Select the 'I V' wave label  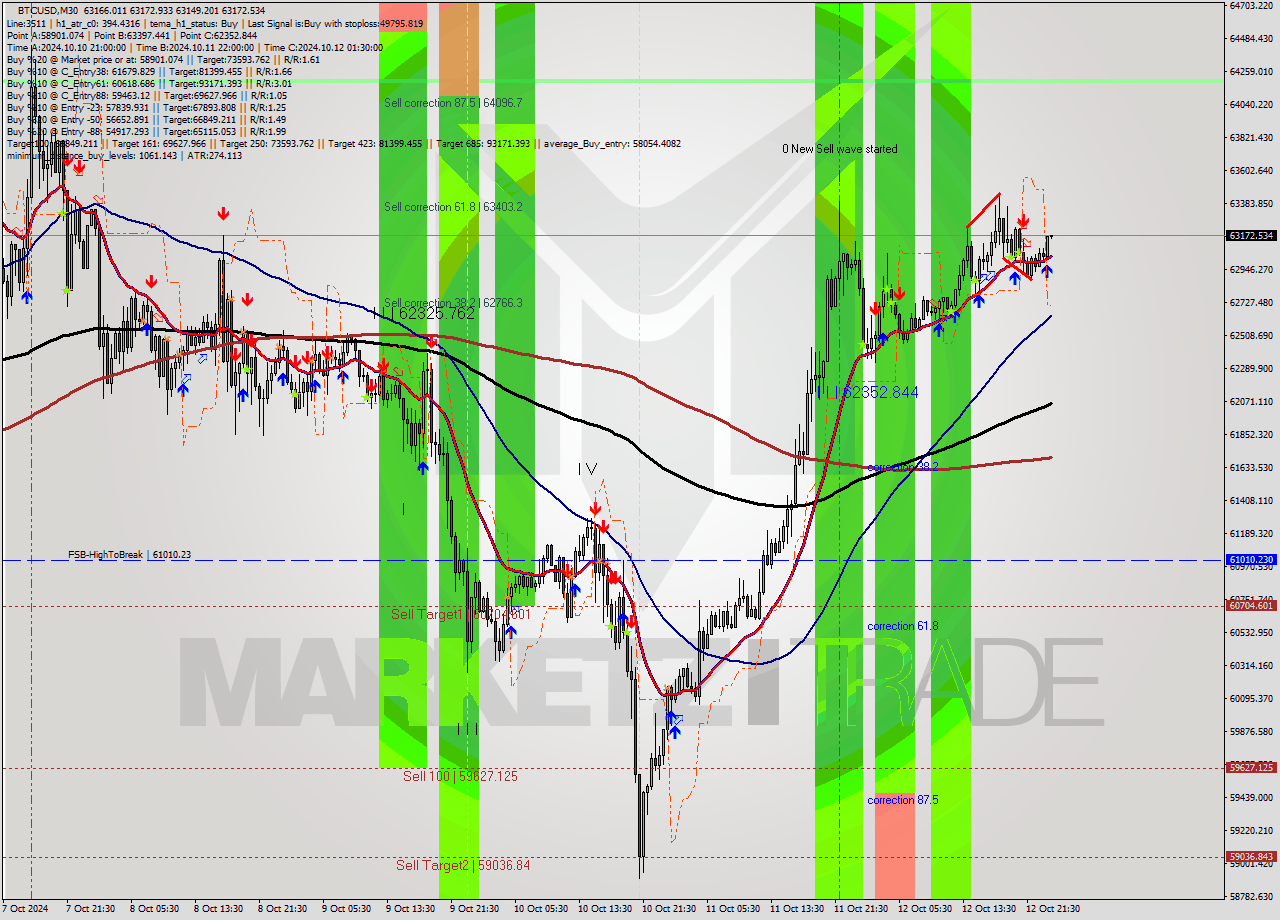(588, 468)
